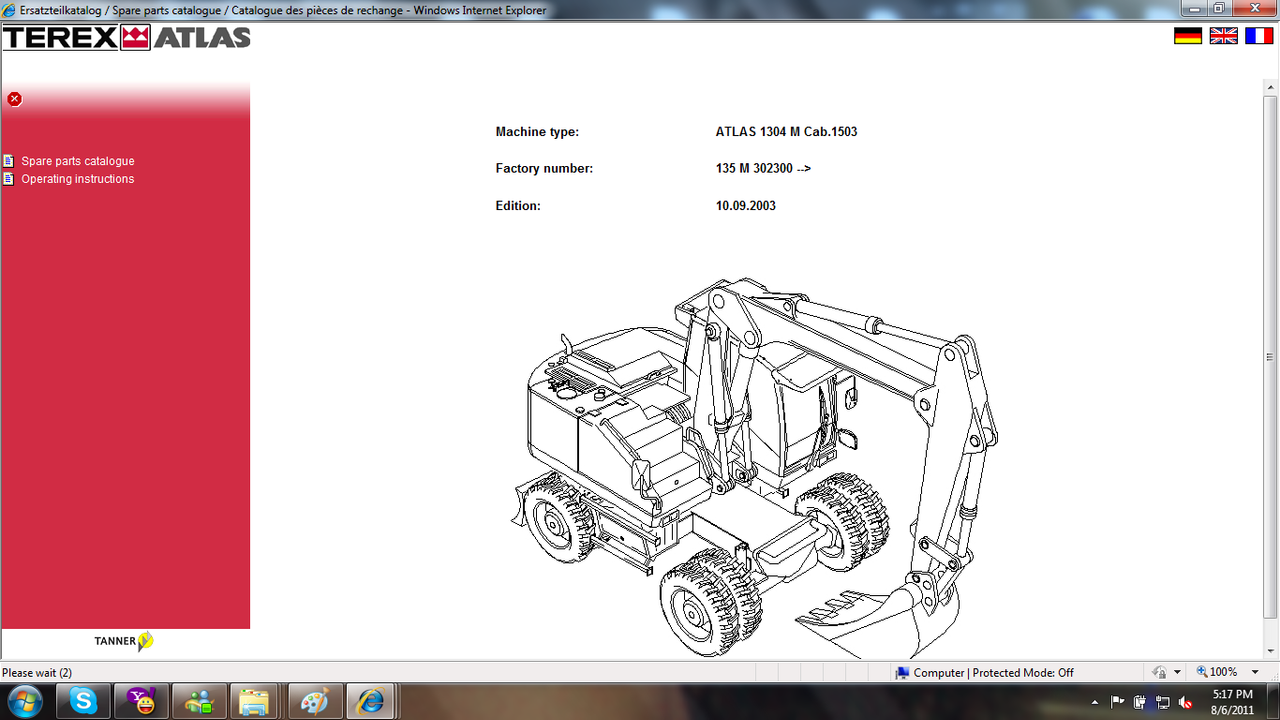Screen dimensions: 1280x720
Task: Click the power plug tray icon
Action: [1141, 702]
